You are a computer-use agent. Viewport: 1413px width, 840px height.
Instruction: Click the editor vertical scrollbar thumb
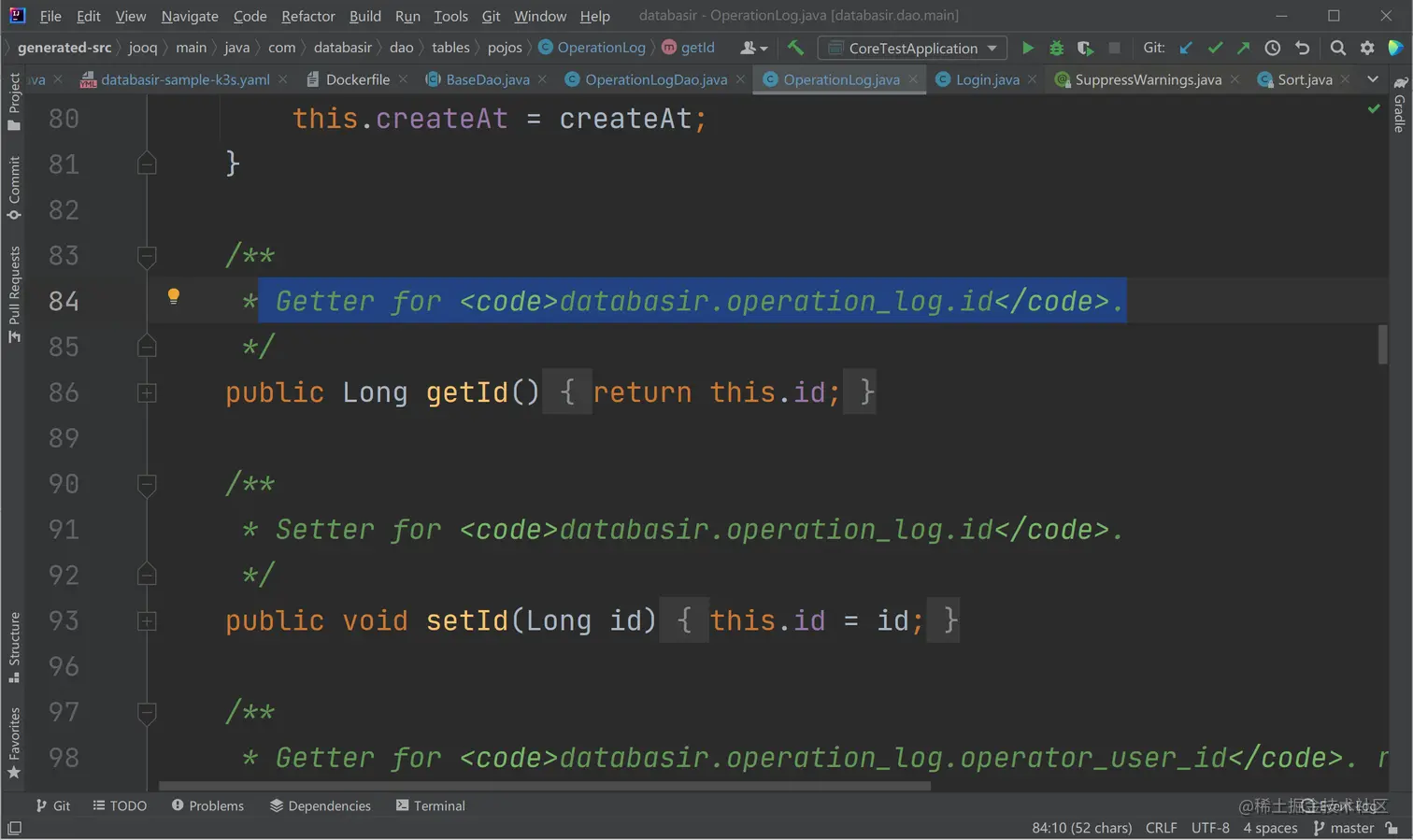click(1382, 344)
